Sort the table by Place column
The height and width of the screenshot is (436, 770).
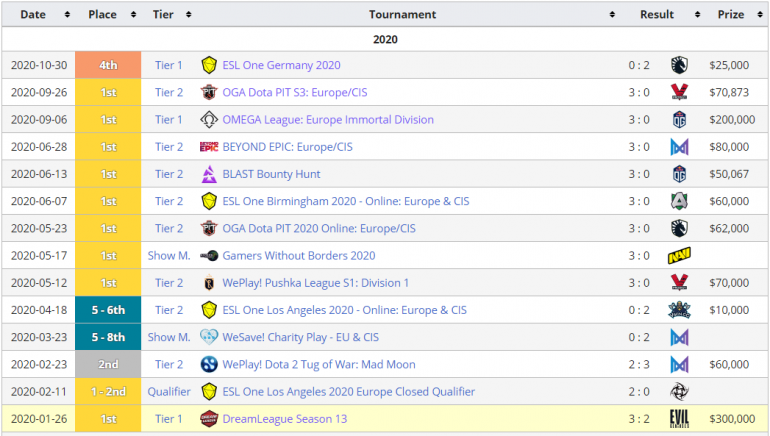(108, 15)
